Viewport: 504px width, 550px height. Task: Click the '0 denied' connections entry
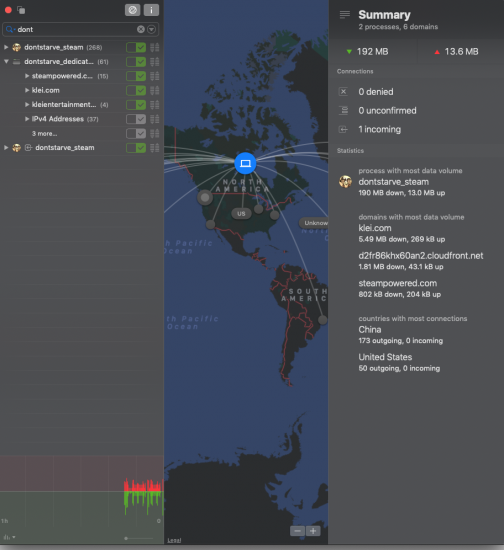[376, 92]
